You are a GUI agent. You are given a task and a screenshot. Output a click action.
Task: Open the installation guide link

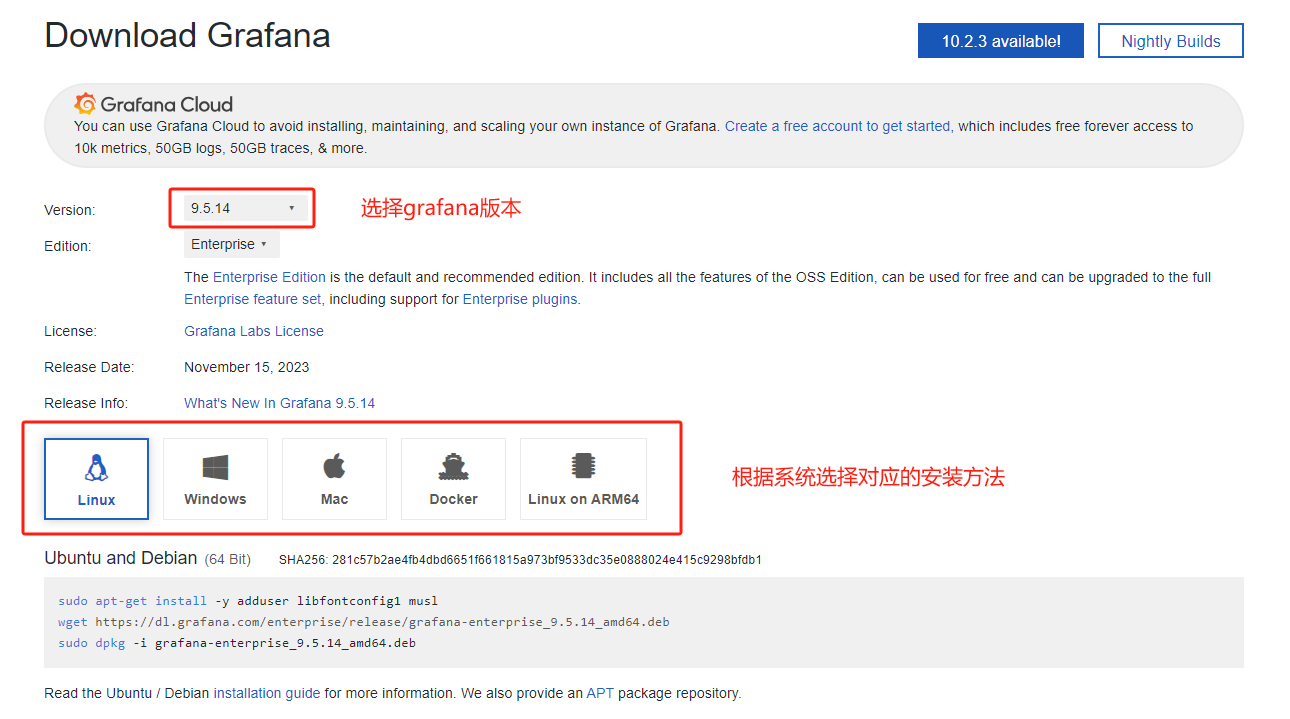pos(267,693)
